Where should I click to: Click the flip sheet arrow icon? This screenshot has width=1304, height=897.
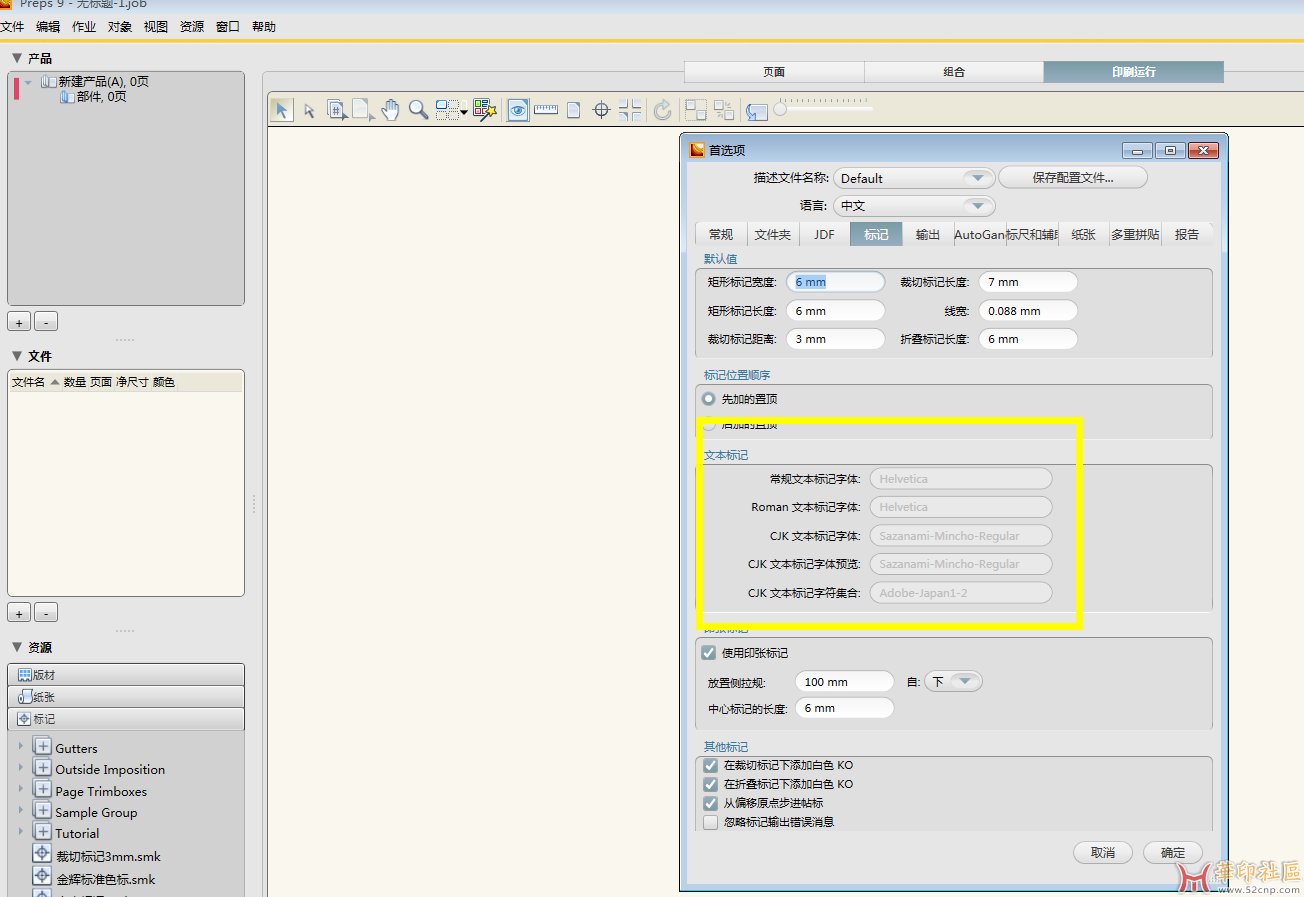[756, 111]
